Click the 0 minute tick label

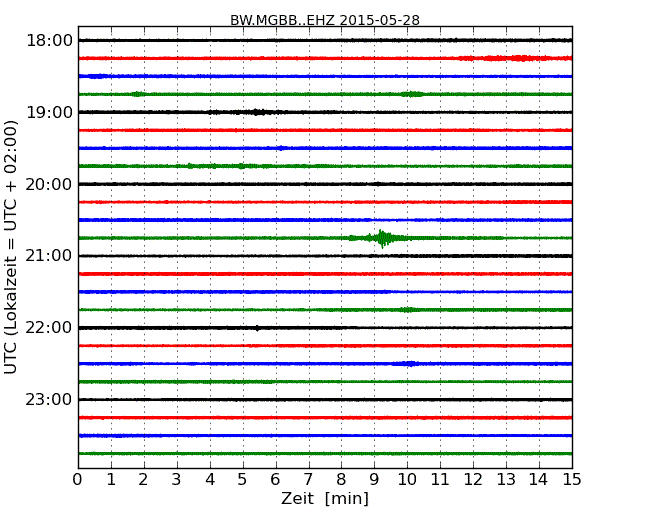pos(78,479)
